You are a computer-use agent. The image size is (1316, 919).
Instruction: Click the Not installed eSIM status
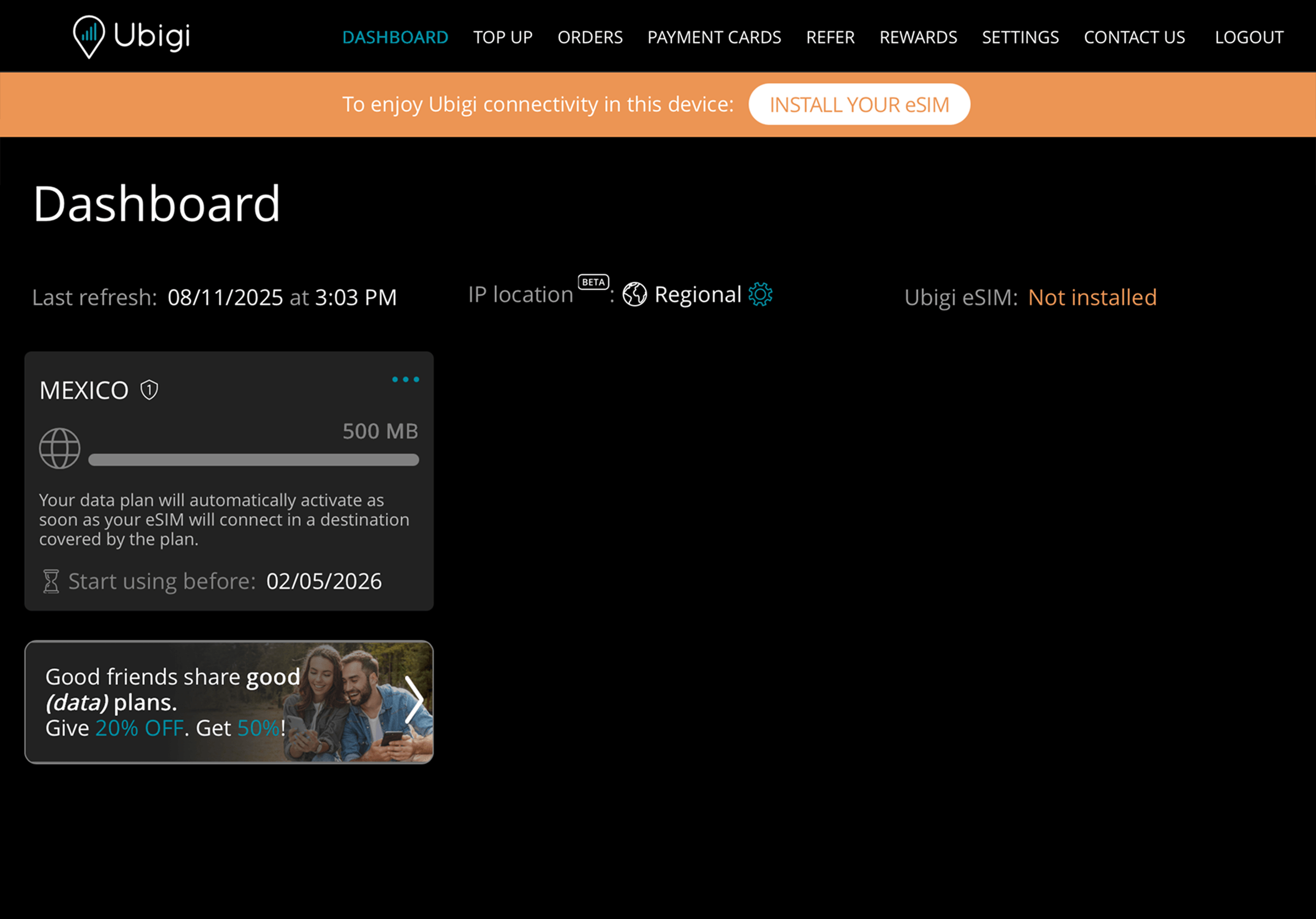pyautogui.click(x=1092, y=298)
